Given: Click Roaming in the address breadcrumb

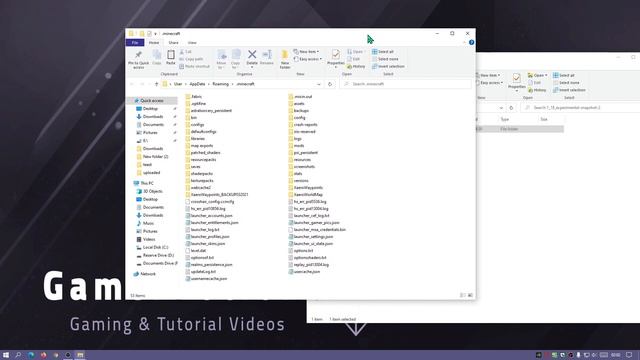Looking at the screenshot, I should coord(220,84).
